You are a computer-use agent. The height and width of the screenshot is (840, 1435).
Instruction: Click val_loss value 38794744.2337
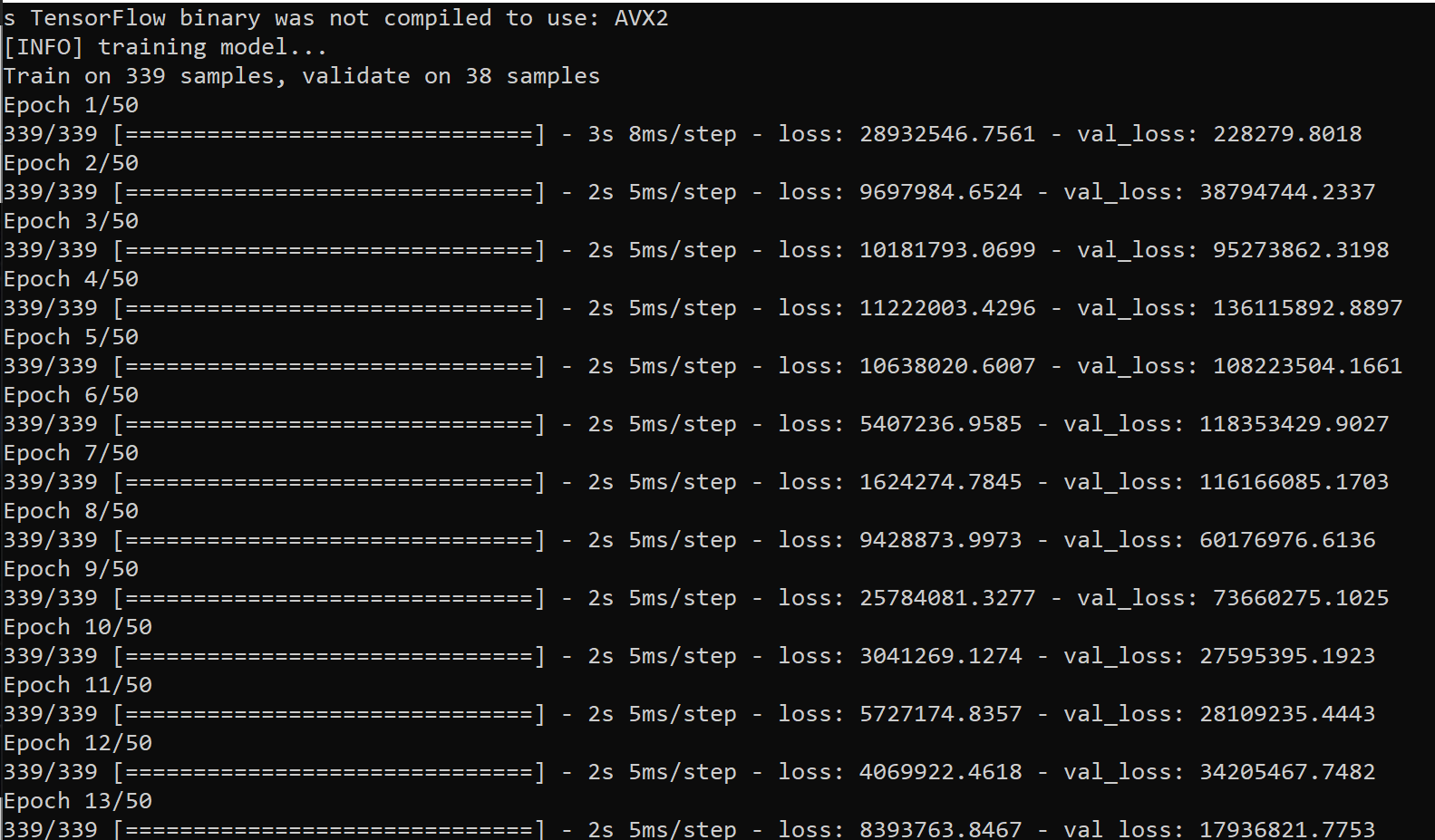[1287, 192]
